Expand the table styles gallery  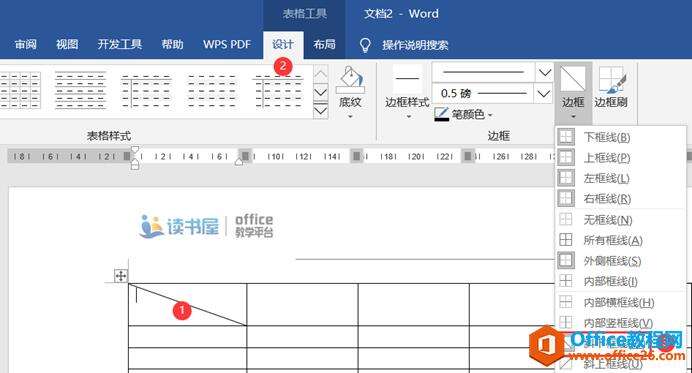coord(321,111)
